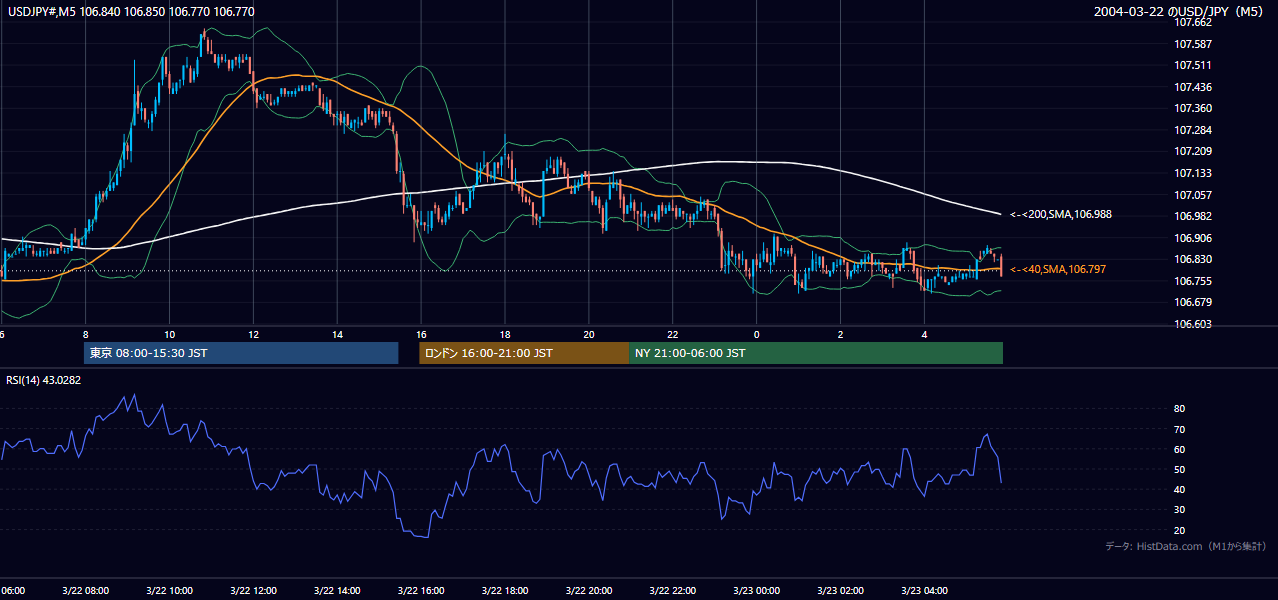Click price level 107.511 on the axis
The image size is (1278, 600).
(x=1192, y=65)
